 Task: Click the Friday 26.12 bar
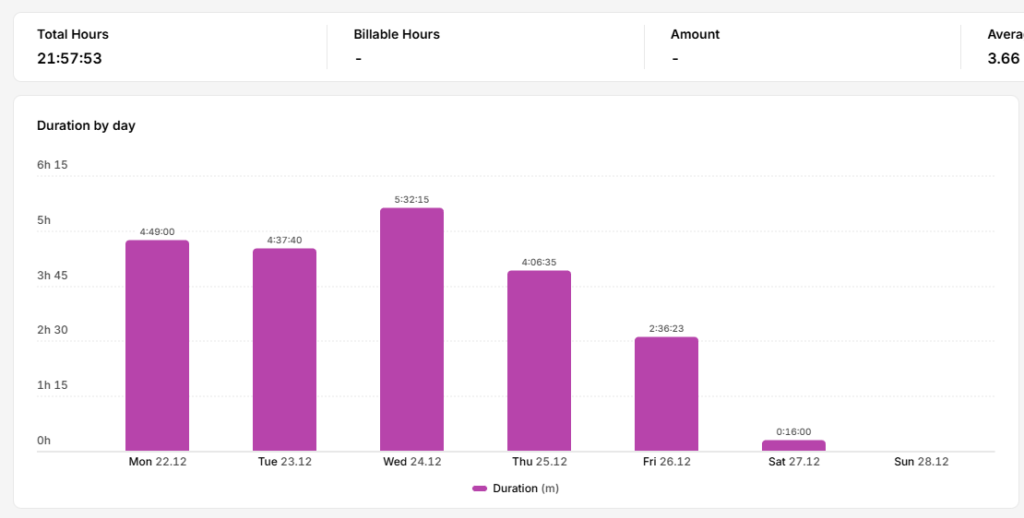[667, 394]
